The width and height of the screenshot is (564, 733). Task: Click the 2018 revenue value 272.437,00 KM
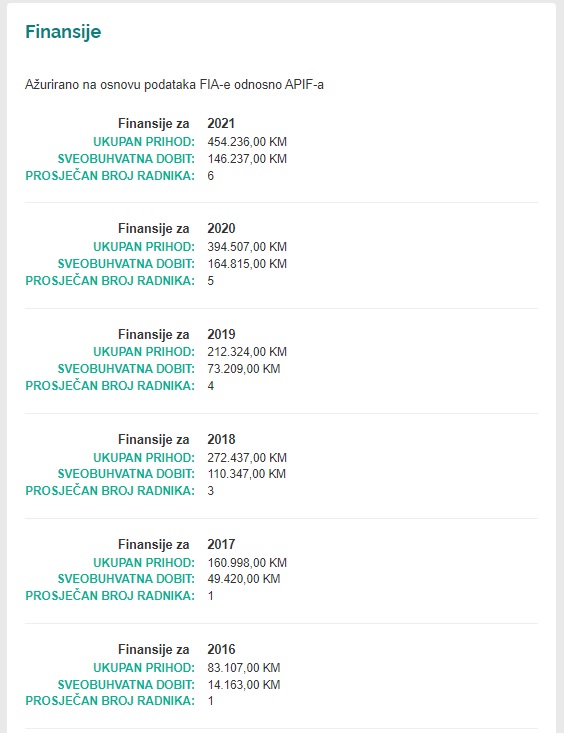point(247,458)
